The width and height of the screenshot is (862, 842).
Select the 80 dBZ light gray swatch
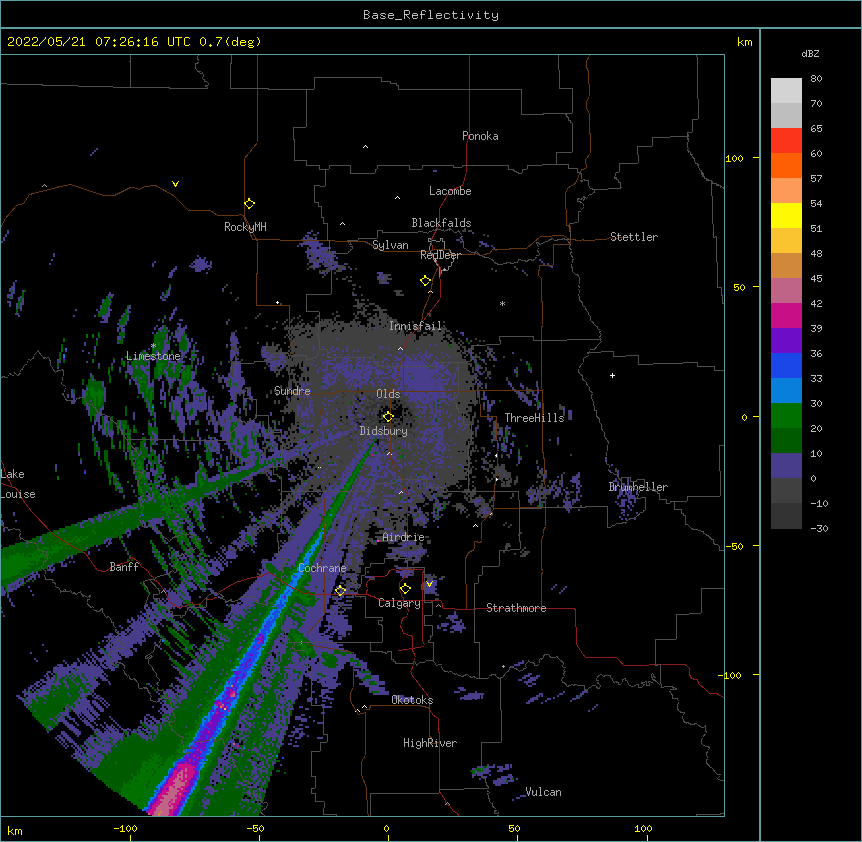(x=786, y=91)
